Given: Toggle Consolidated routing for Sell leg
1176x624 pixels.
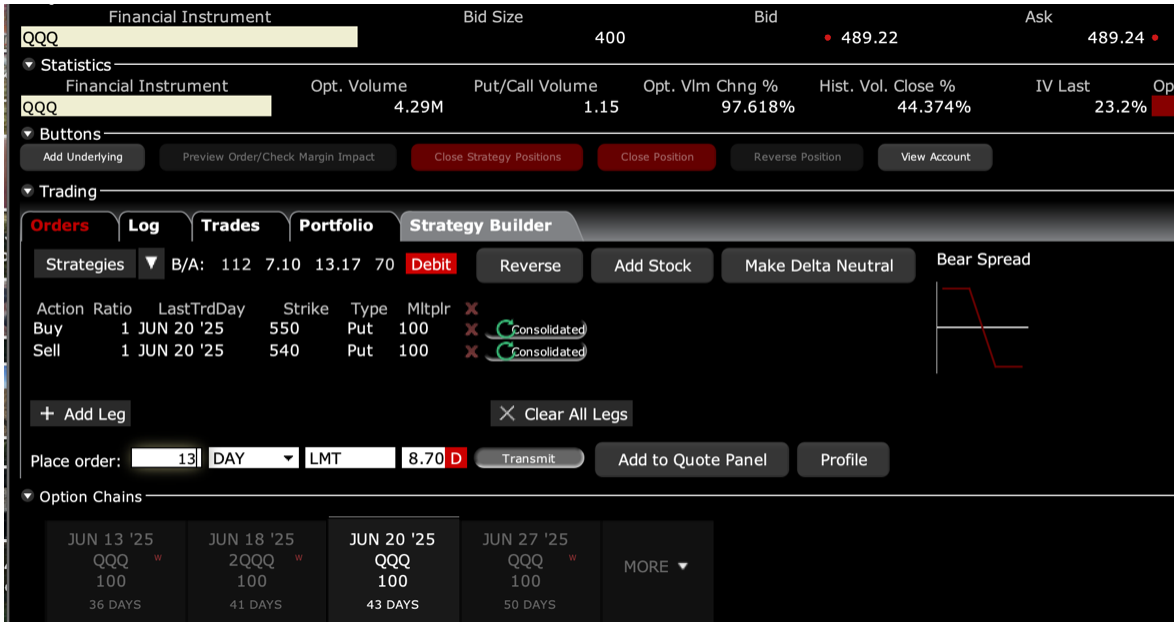Looking at the screenshot, I should coord(536,352).
